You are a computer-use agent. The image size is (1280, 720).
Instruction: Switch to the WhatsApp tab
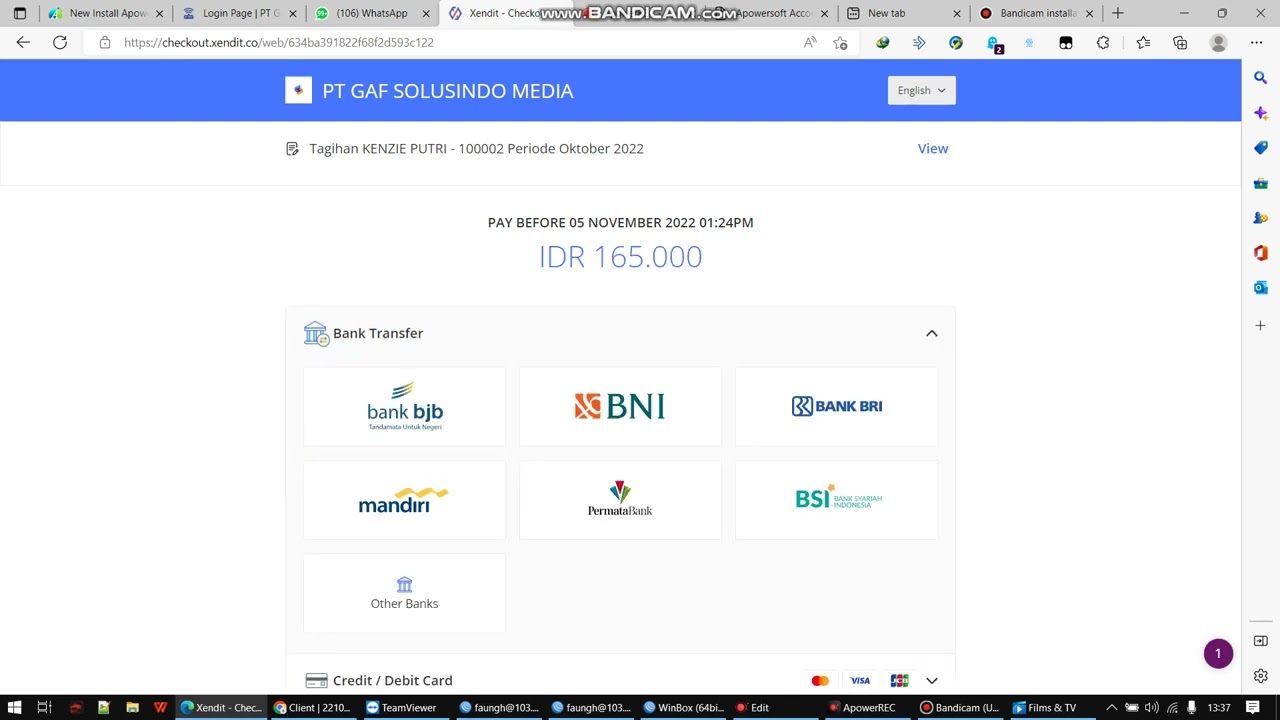(370, 13)
